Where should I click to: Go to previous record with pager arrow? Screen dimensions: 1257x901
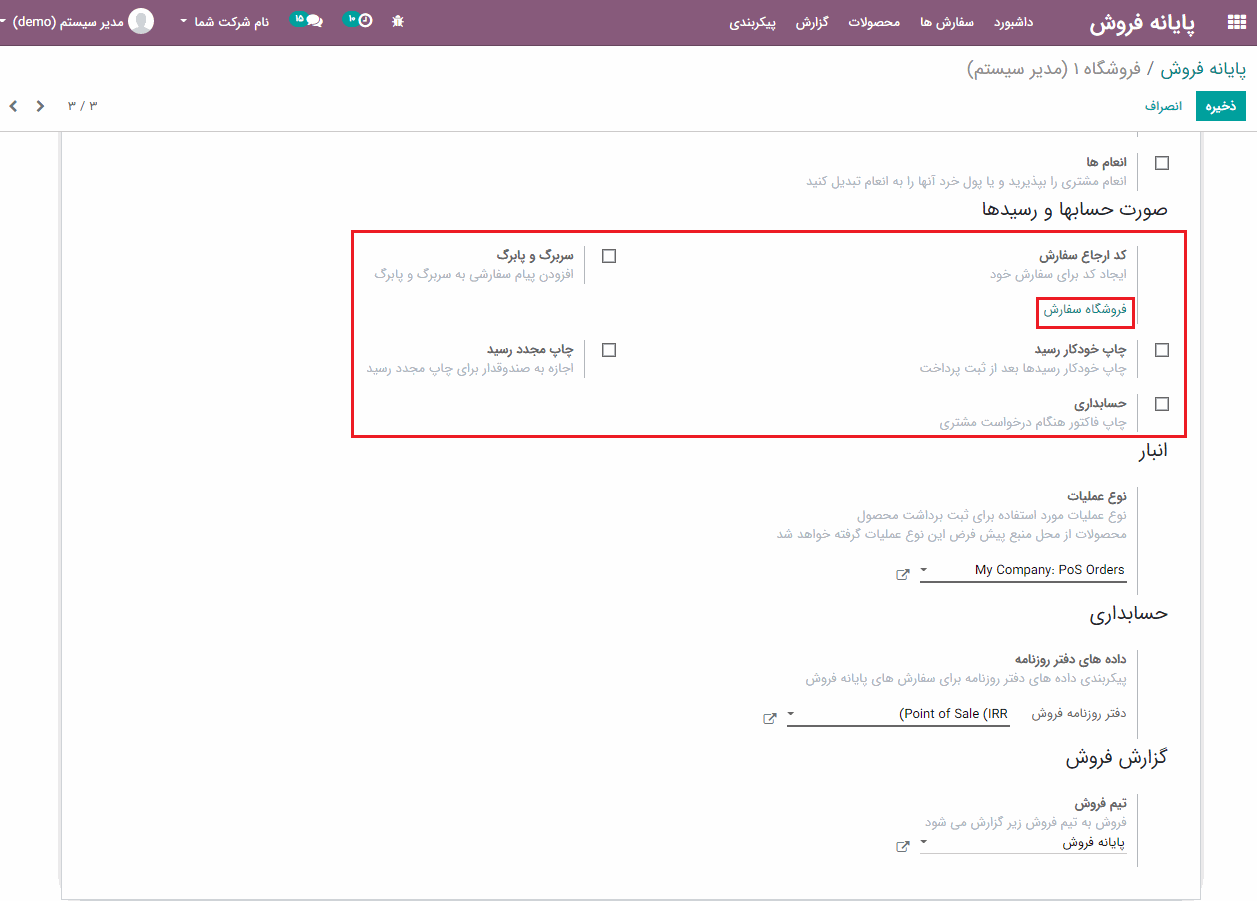click(40, 106)
